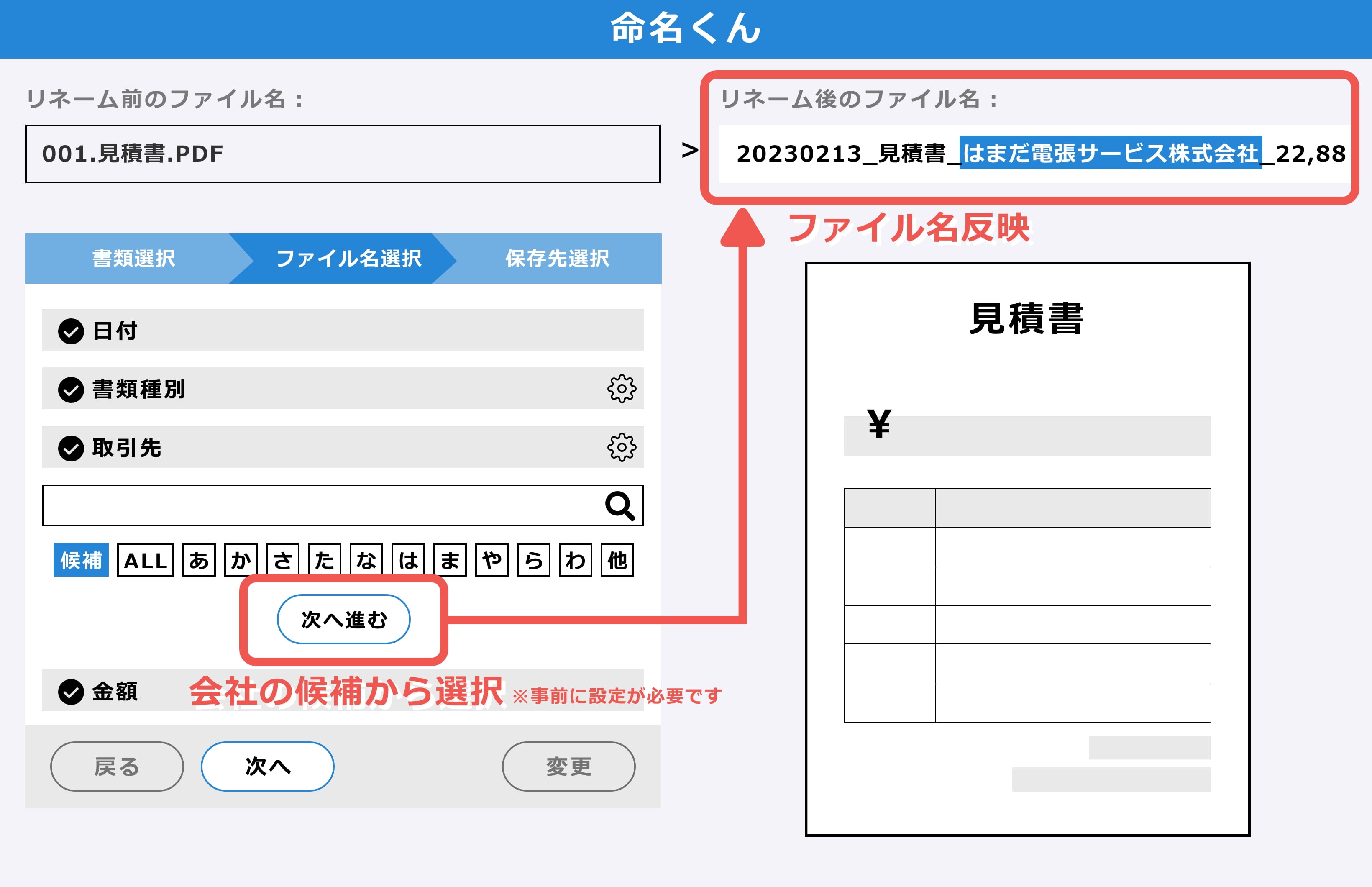Switch to 書類選択 step tab
The height and width of the screenshot is (887, 1372).
tap(133, 259)
